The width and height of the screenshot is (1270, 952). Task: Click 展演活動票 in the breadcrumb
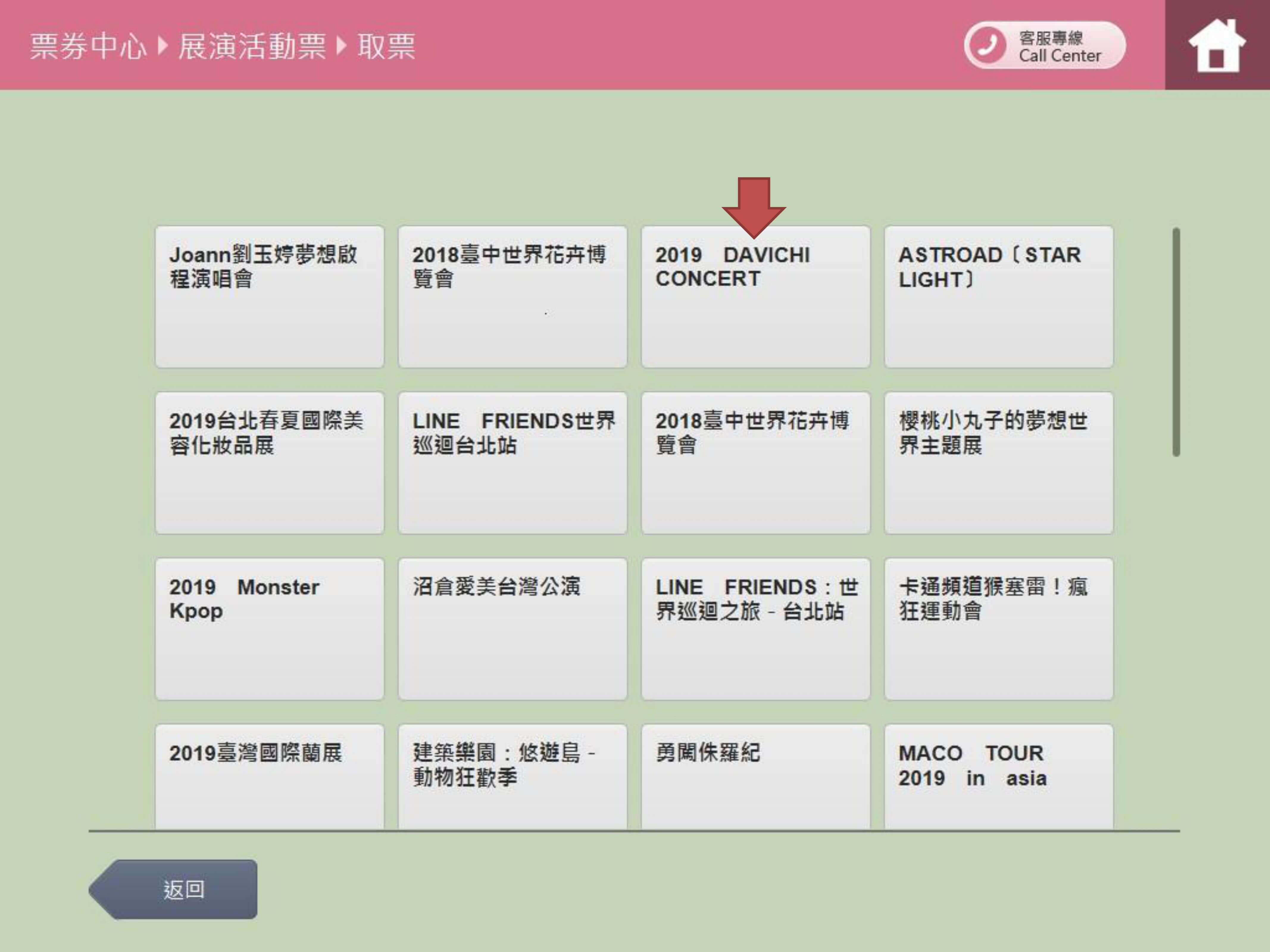click(252, 46)
